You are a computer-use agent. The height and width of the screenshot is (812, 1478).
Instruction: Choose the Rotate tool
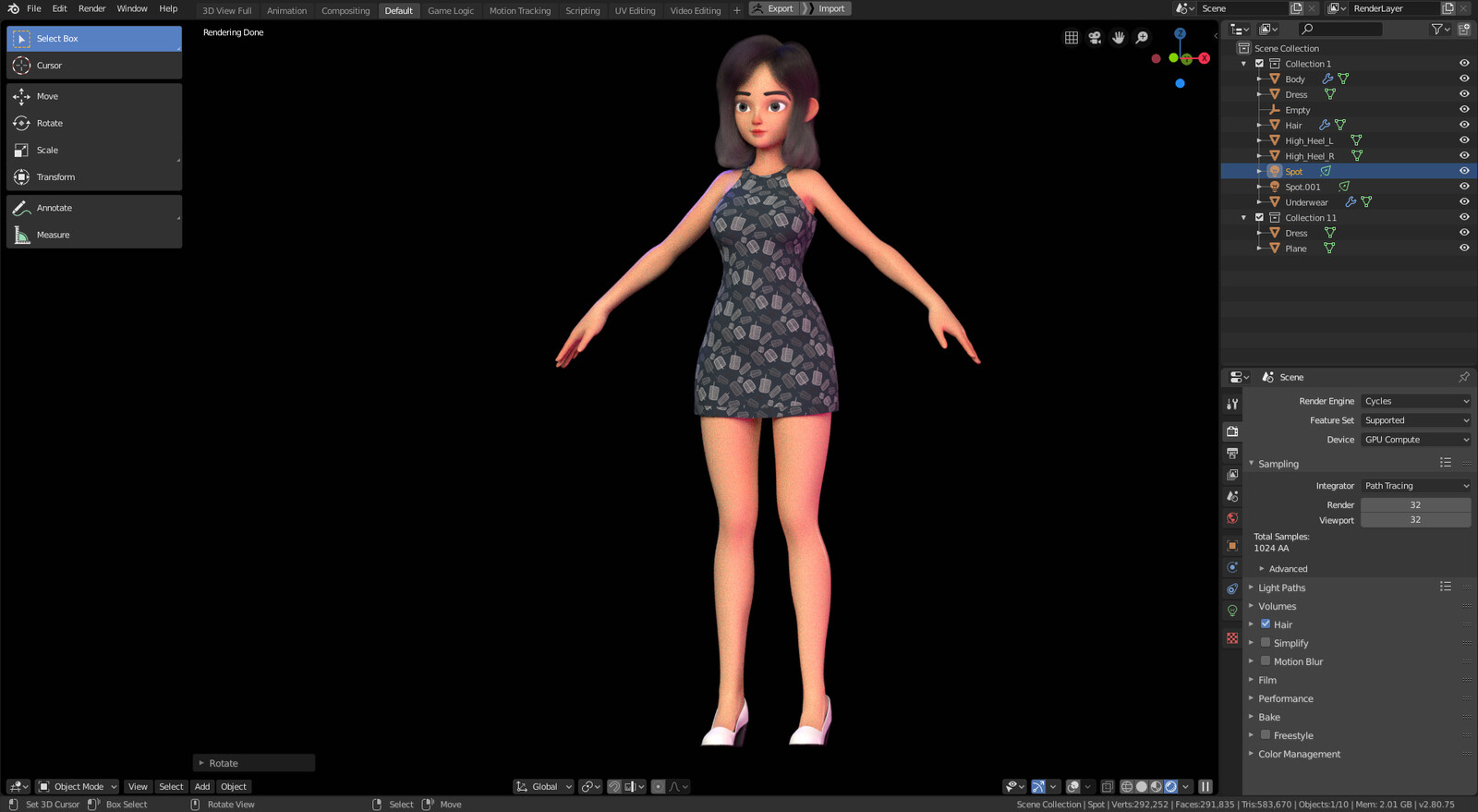point(94,123)
